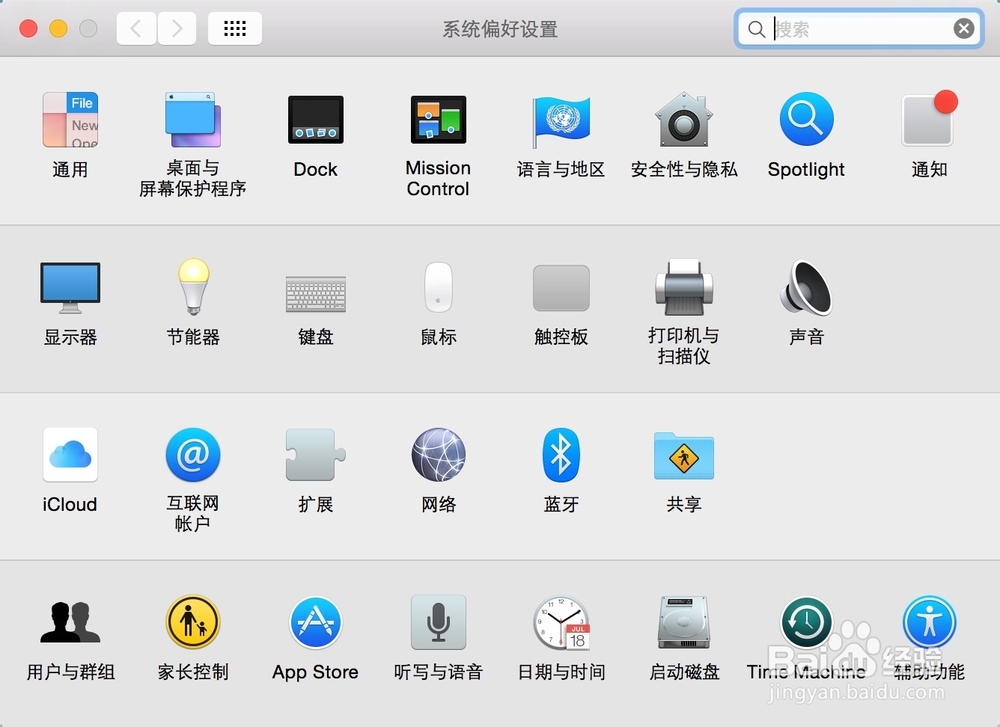Focus the 搜索 search field
This screenshot has height=727, width=1000.
pyautogui.click(x=858, y=29)
